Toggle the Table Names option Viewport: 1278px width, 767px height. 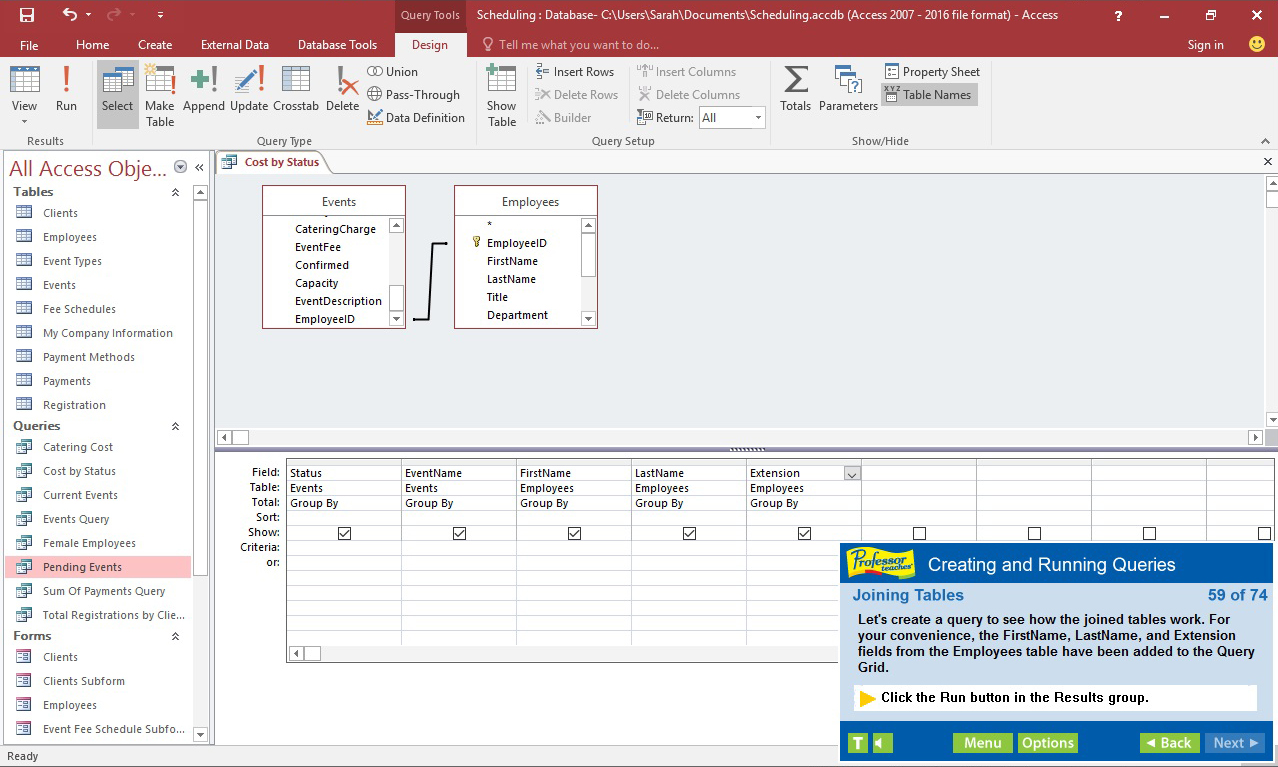[929, 94]
